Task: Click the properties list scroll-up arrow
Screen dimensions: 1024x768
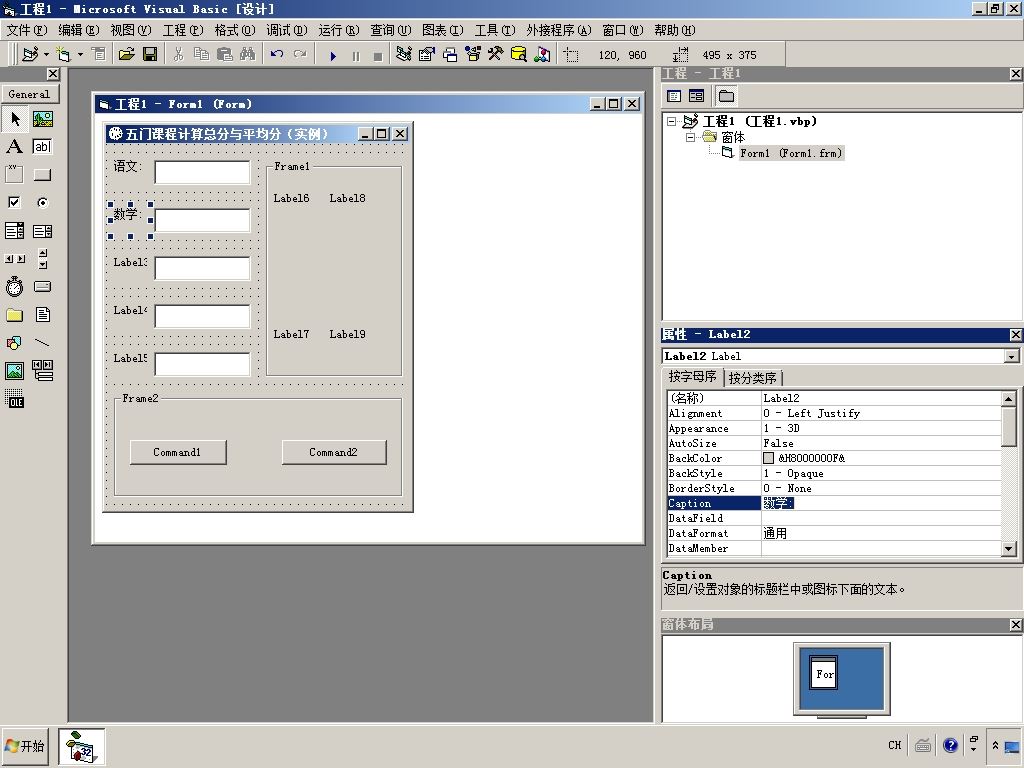Action: [1008, 398]
